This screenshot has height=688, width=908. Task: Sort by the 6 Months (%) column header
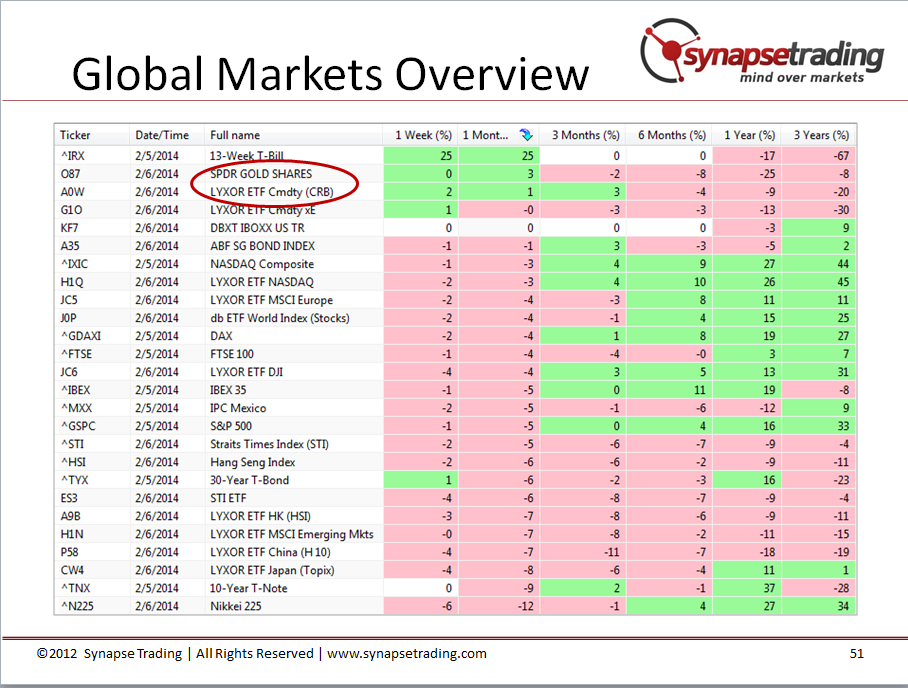(x=669, y=135)
